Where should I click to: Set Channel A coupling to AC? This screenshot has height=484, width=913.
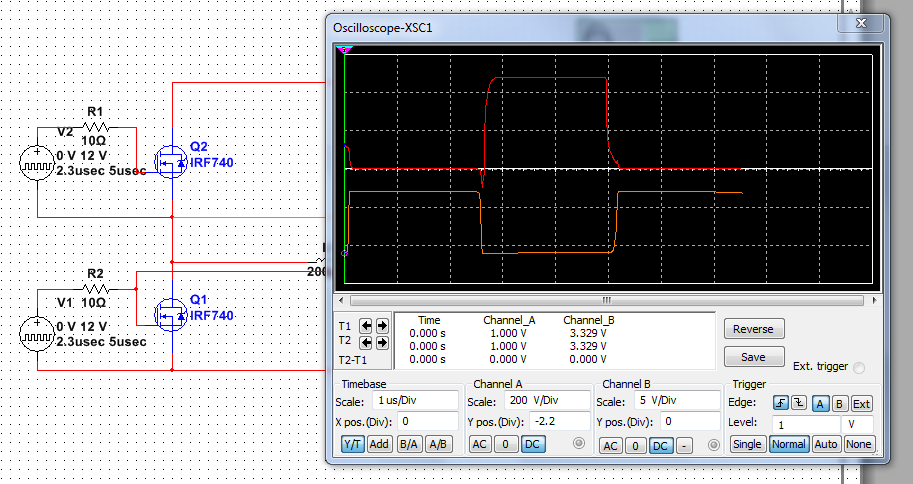click(x=480, y=444)
